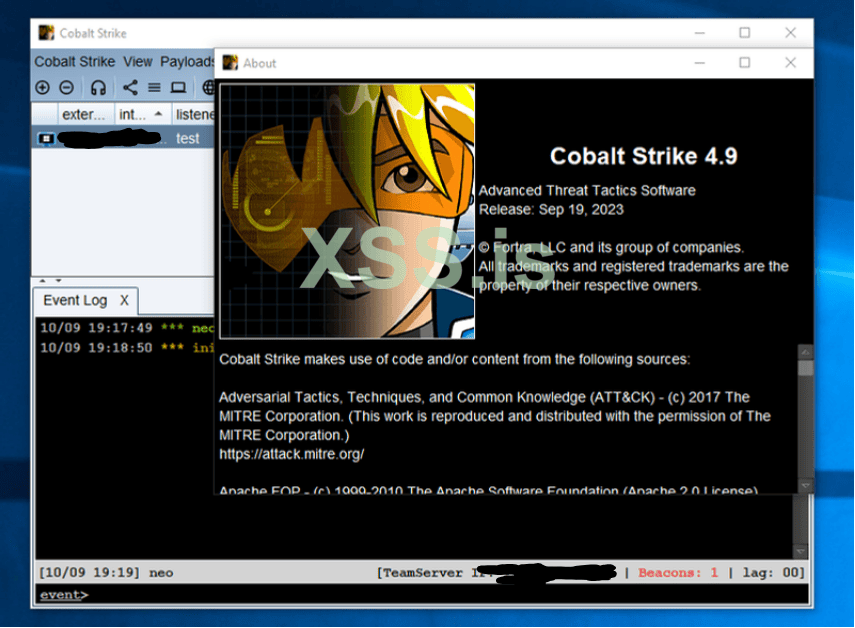Click the event log scrollbar down arrow
Image resolution: width=855 pixels, height=628 pixels.
[800, 551]
